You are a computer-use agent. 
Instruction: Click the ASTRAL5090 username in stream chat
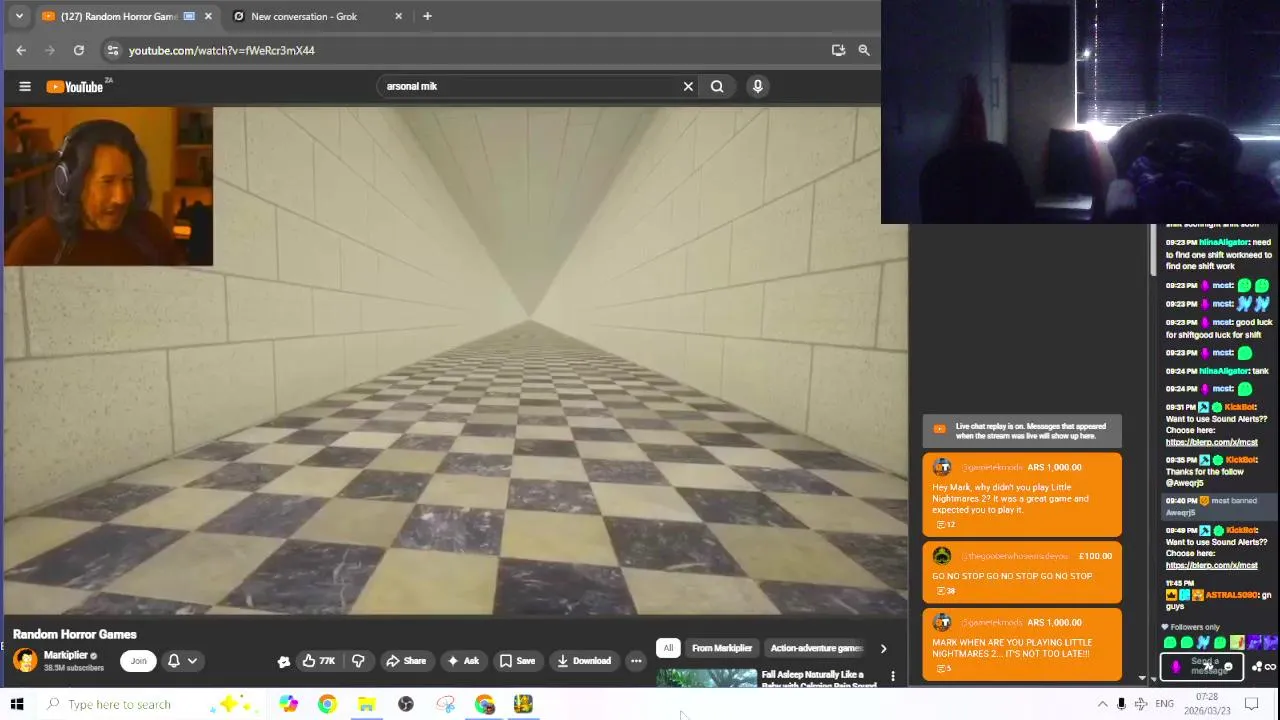pyautogui.click(x=1229, y=595)
